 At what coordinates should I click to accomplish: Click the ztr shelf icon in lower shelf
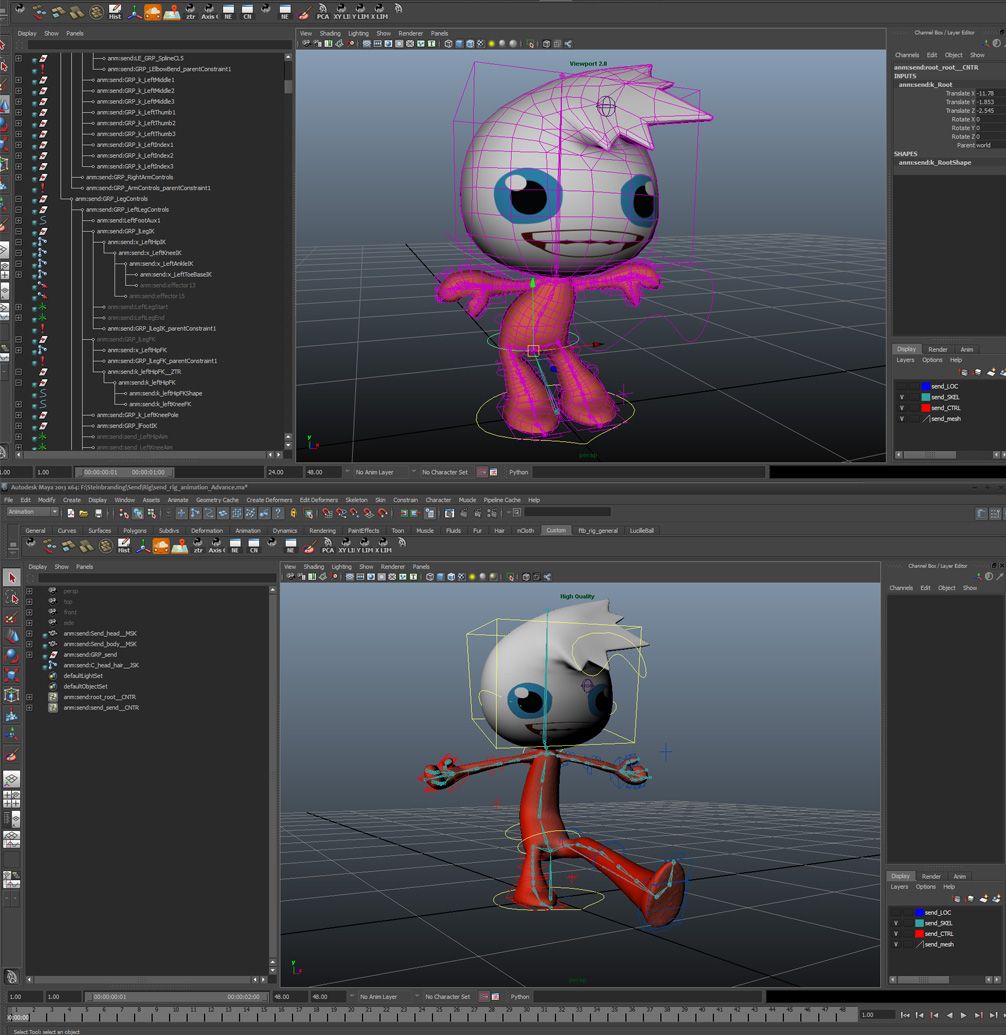197,545
